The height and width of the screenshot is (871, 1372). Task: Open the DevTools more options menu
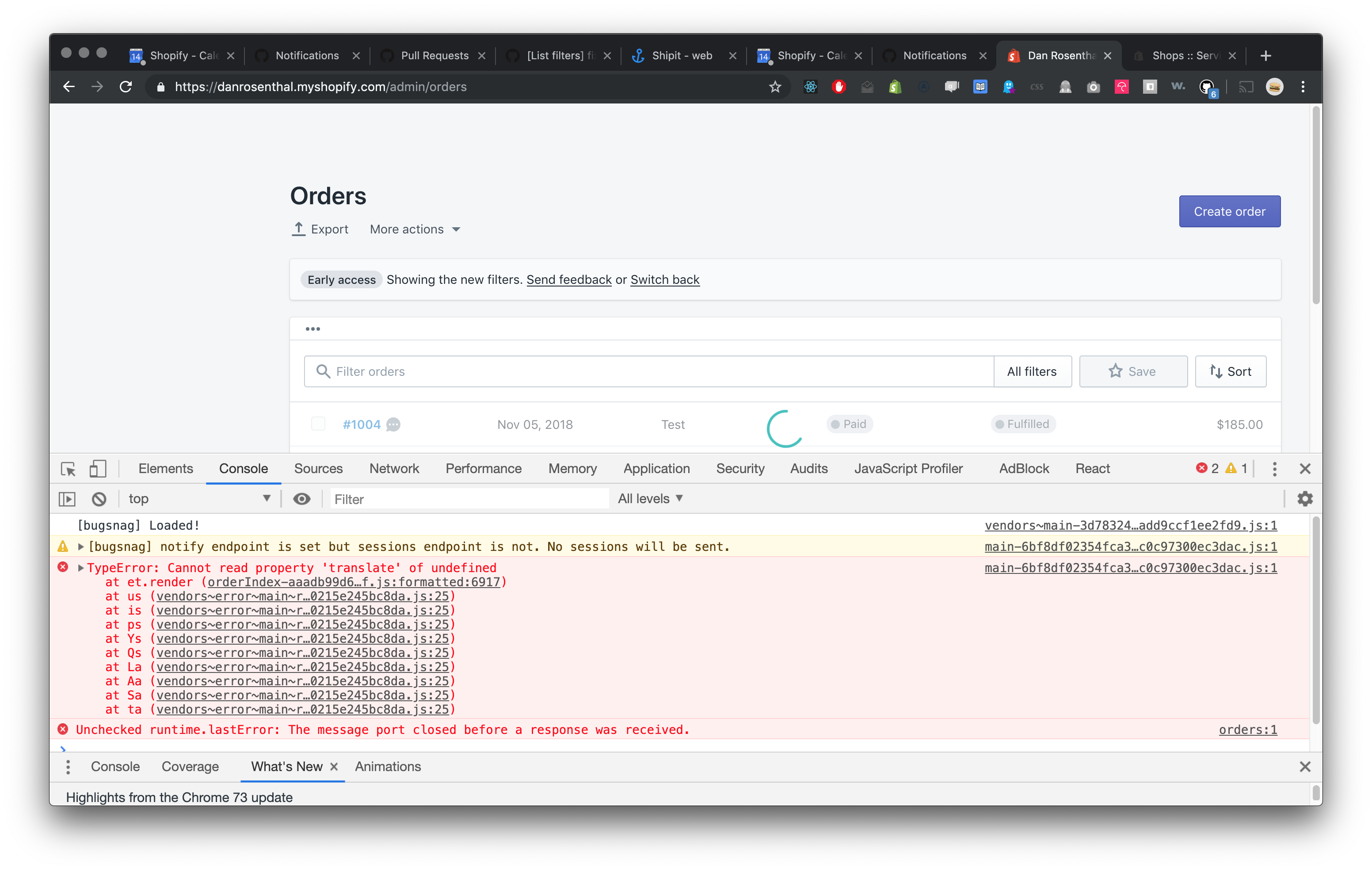point(1275,469)
